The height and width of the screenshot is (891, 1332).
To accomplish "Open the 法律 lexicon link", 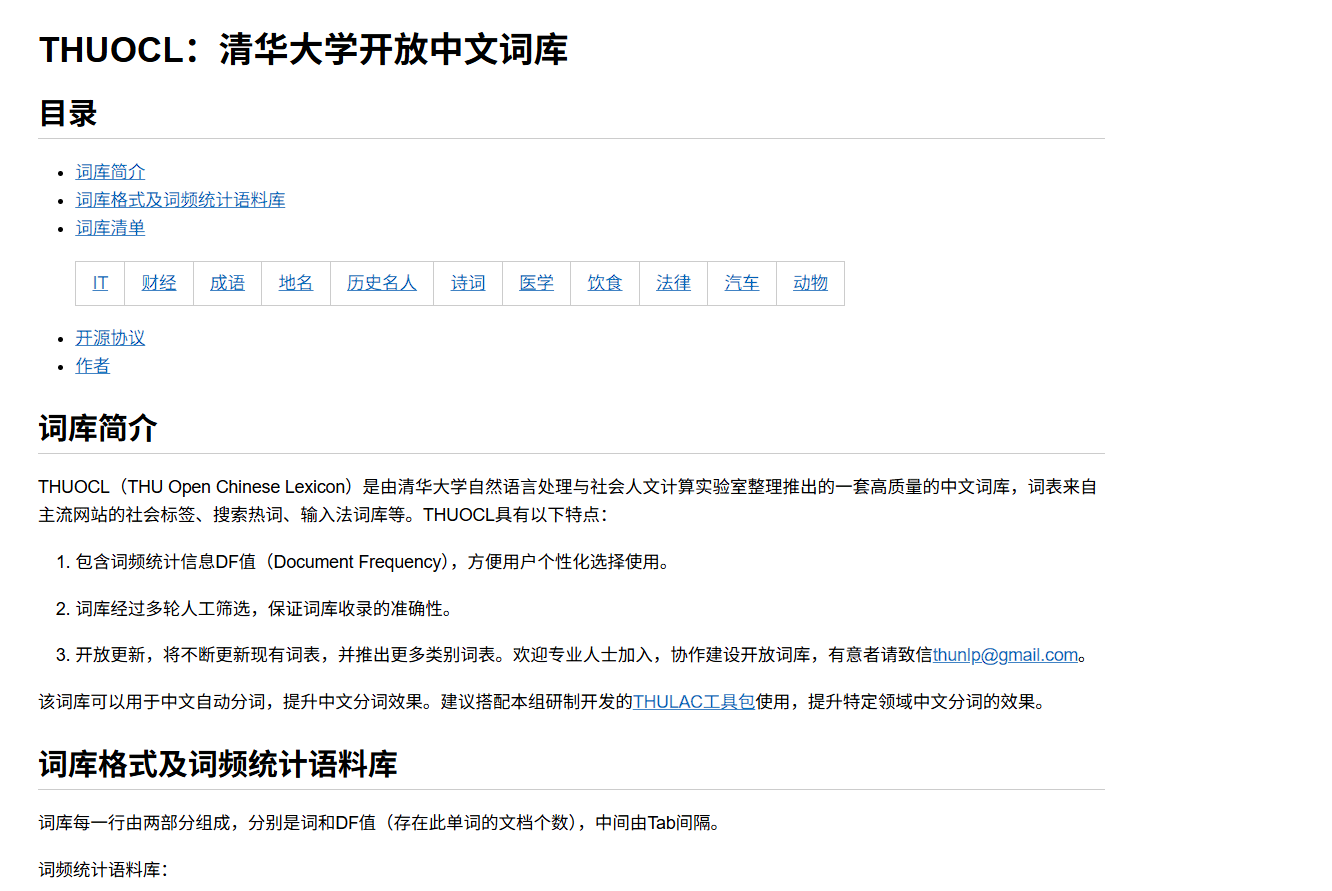I will [673, 283].
